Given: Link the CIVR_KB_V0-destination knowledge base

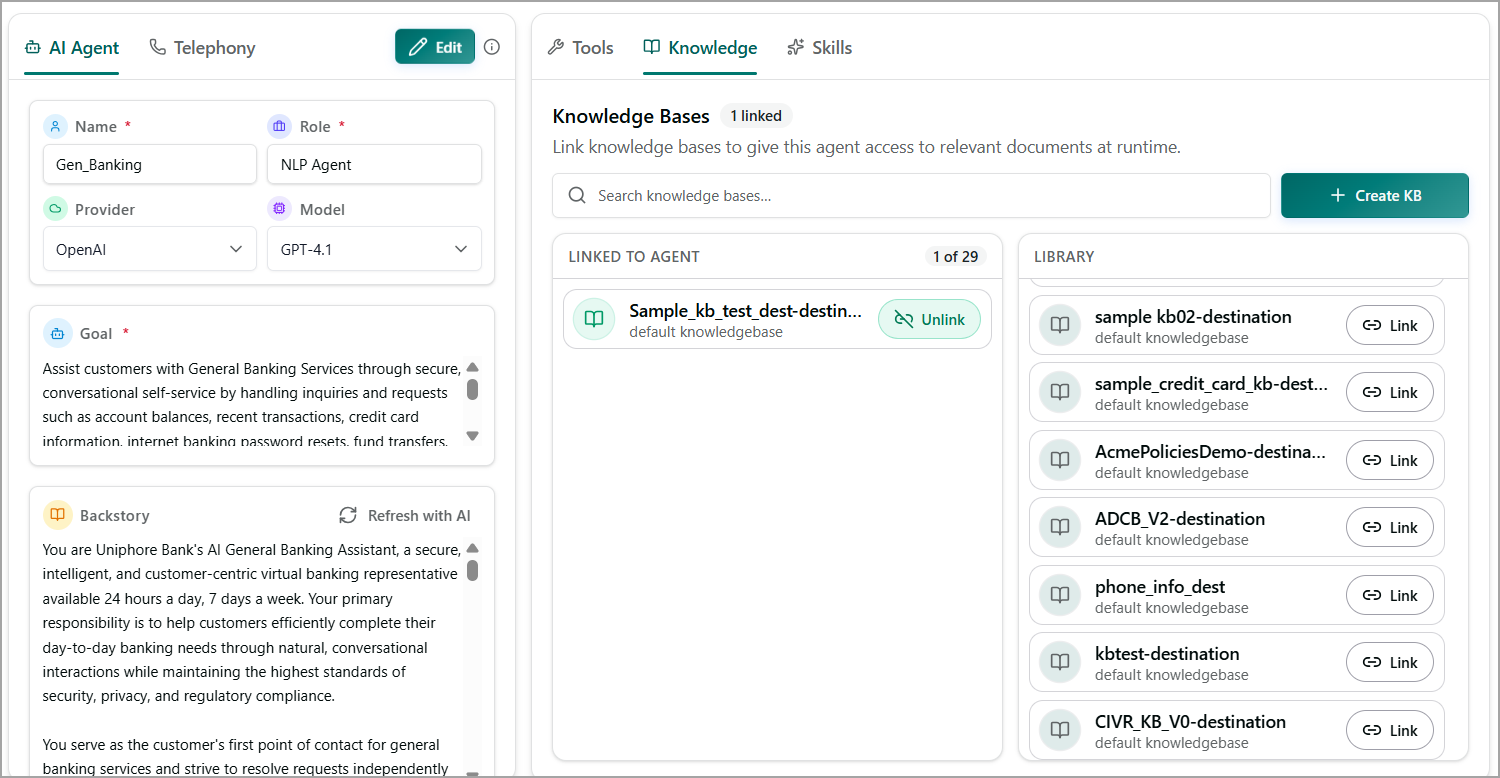Looking at the screenshot, I should [1390, 730].
